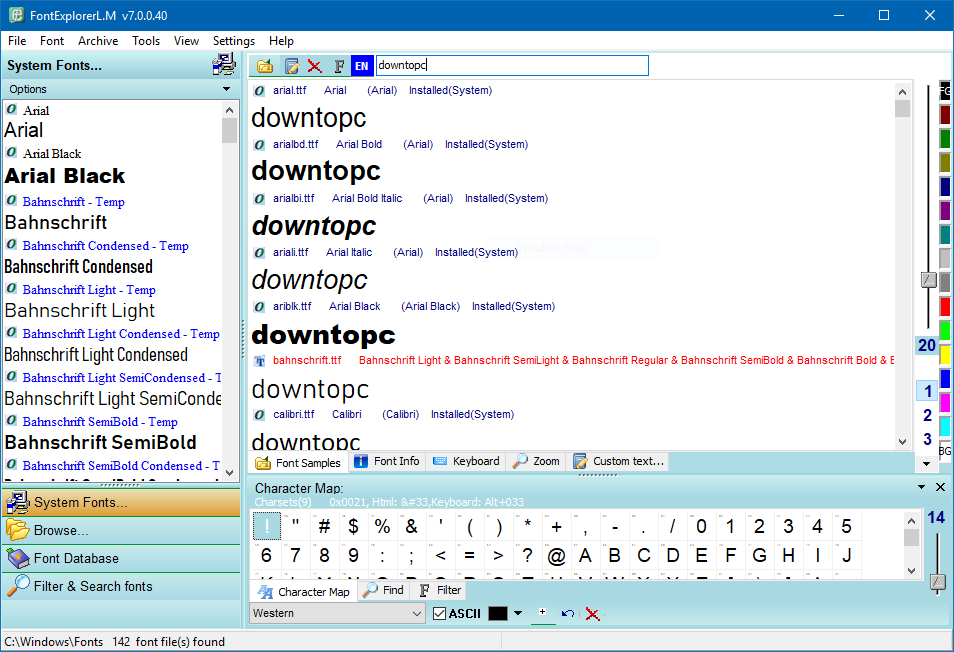
Task: Select Bahnschrift SemiBold - Temp entry
Action: coord(100,421)
